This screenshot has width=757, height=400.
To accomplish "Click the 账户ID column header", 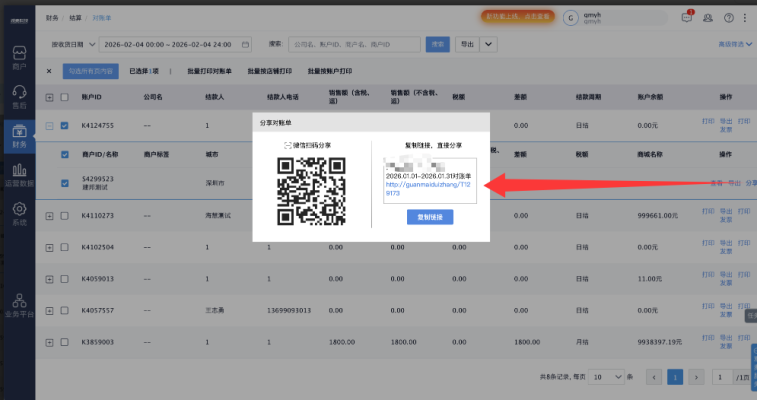I will [91, 97].
